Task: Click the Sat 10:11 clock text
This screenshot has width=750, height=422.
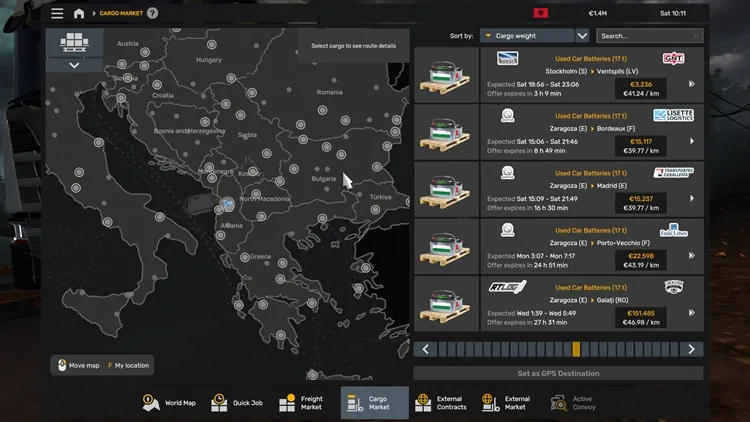Action: pyautogui.click(x=673, y=13)
